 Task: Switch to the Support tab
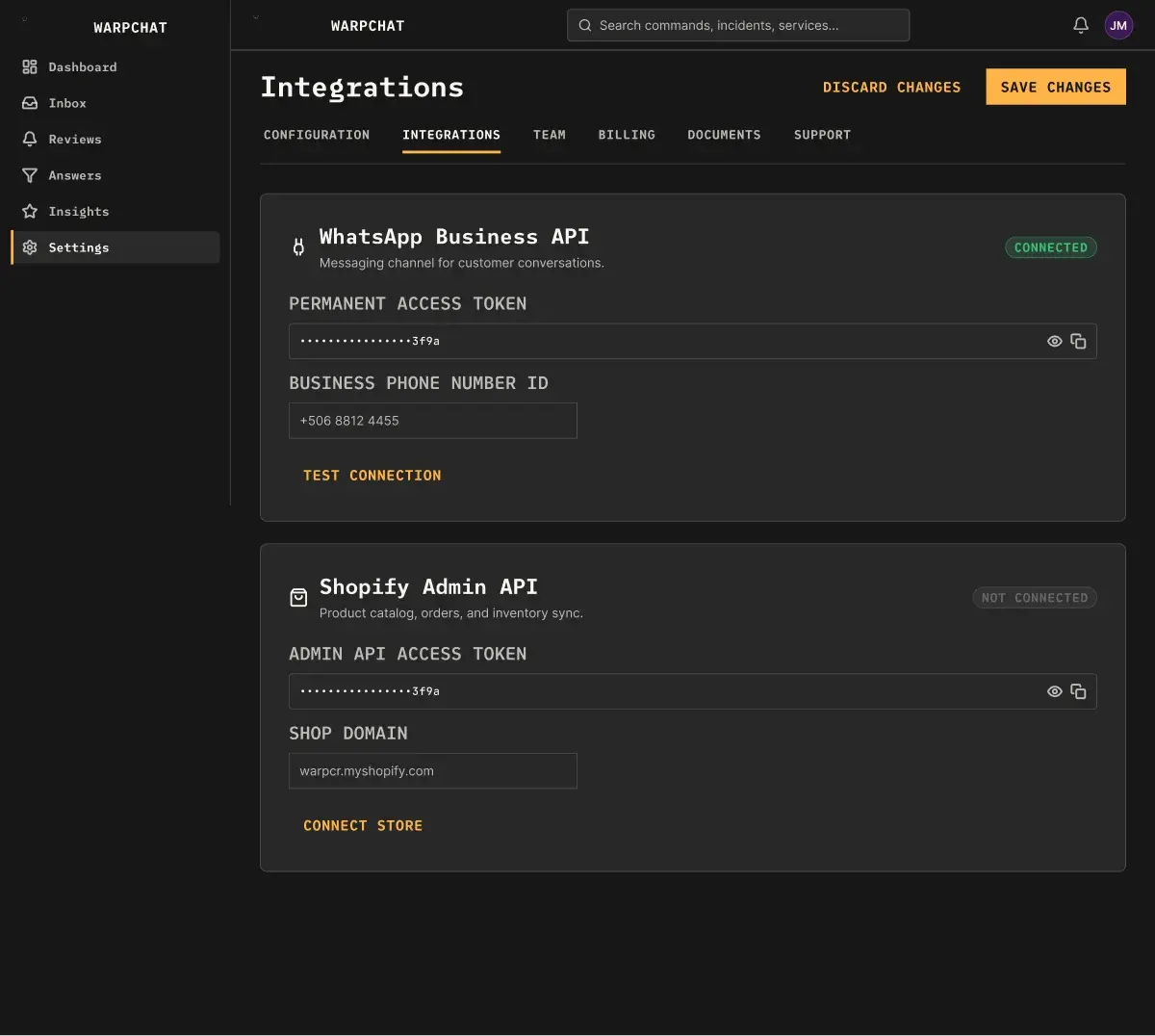point(823,135)
